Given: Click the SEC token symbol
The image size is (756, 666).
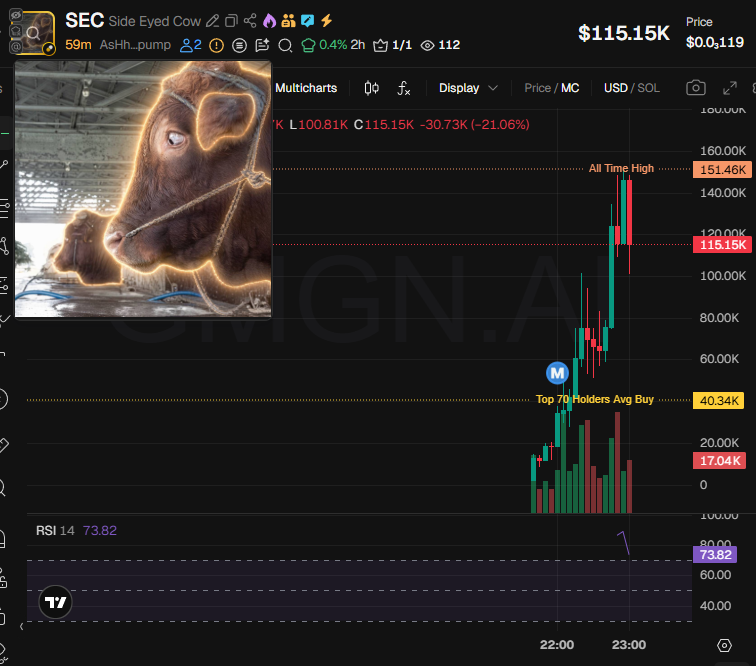Looking at the screenshot, I should click(84, 21).
